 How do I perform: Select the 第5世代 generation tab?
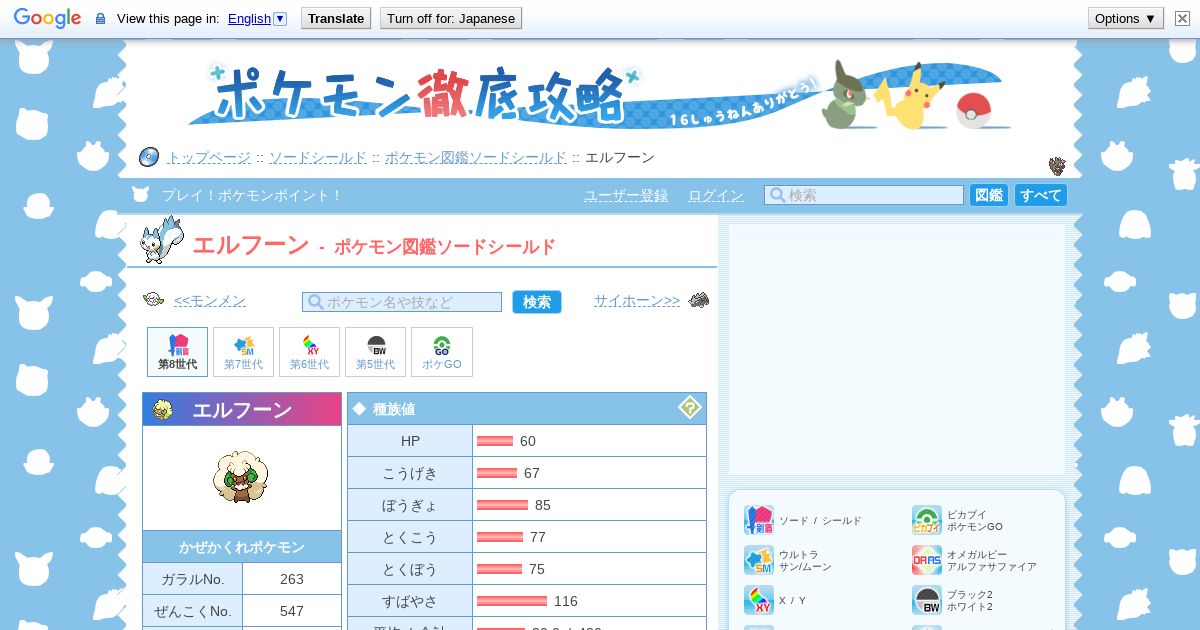(x=376, y=352)
